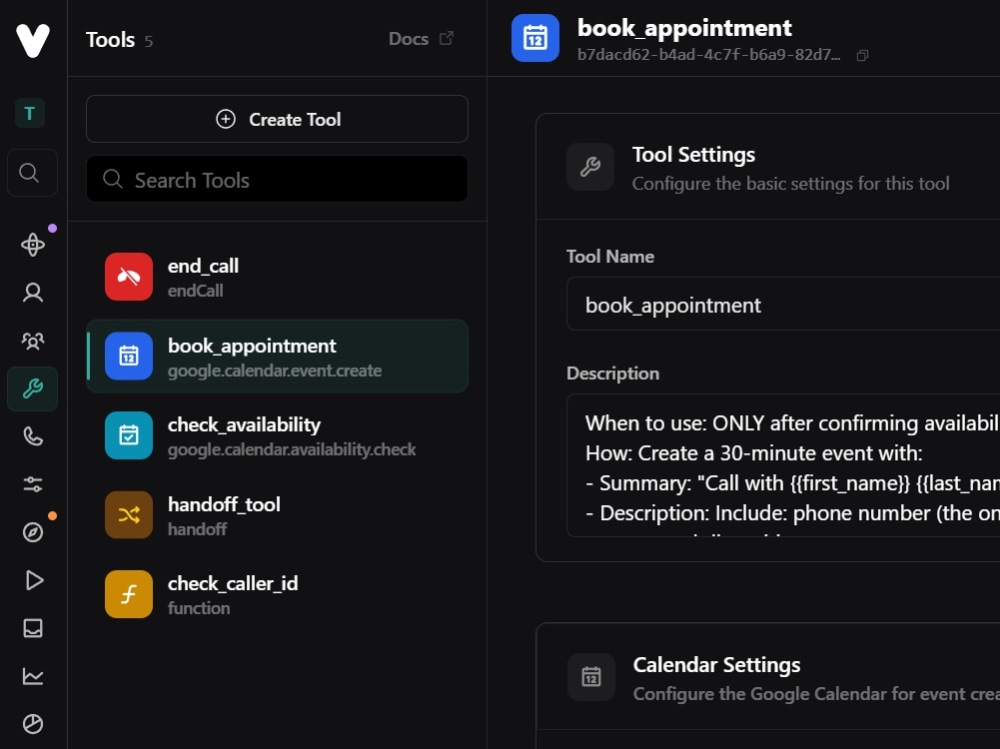Edit the Tool Name input field
1000x749 pixels.
coord(783,304)
